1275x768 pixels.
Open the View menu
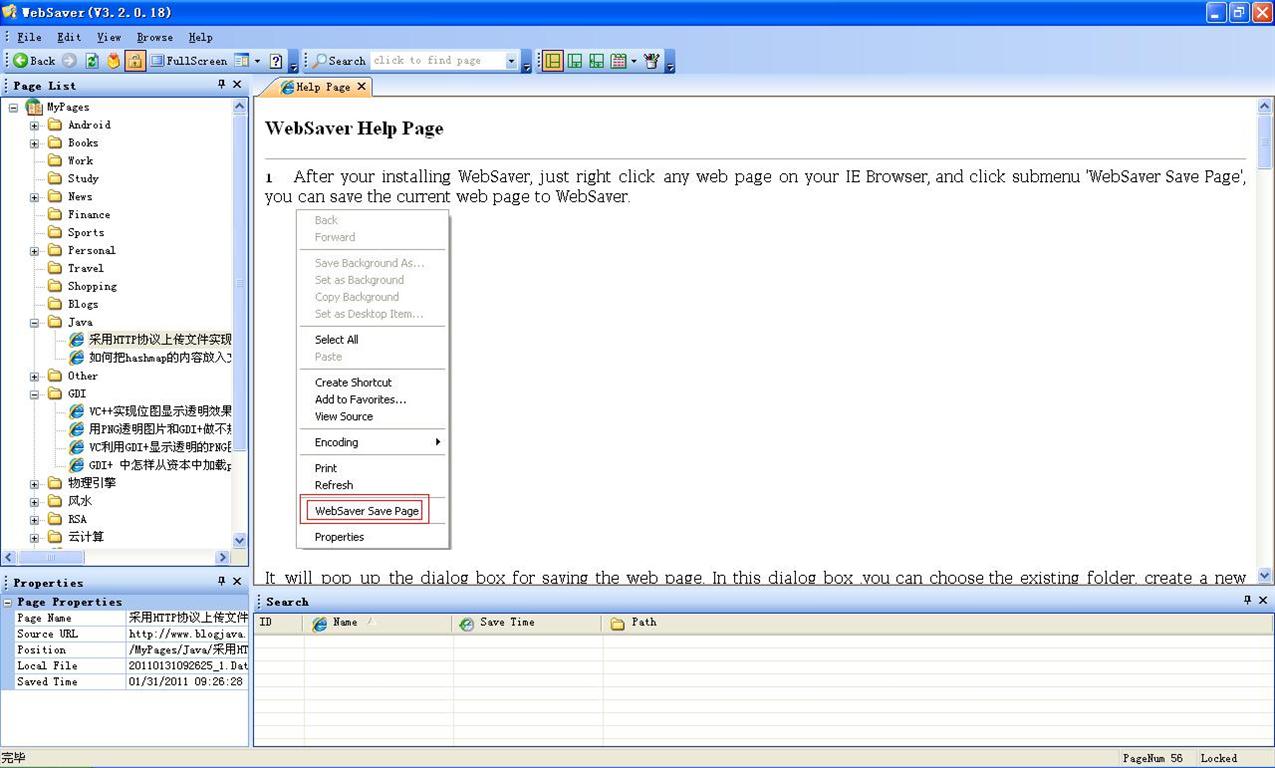point(109,37)
